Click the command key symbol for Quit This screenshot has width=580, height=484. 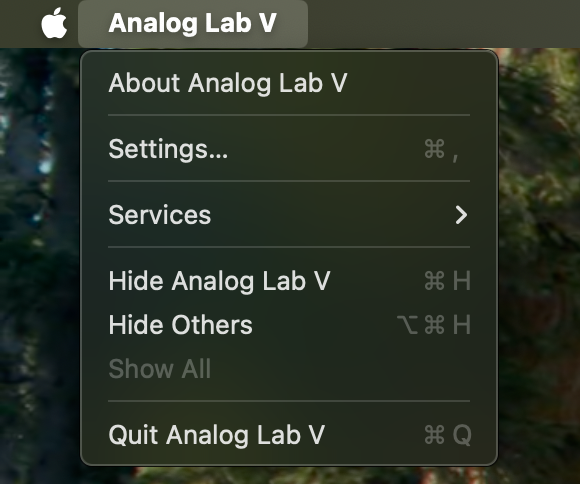pyautogui.click(x=434, y=435)
